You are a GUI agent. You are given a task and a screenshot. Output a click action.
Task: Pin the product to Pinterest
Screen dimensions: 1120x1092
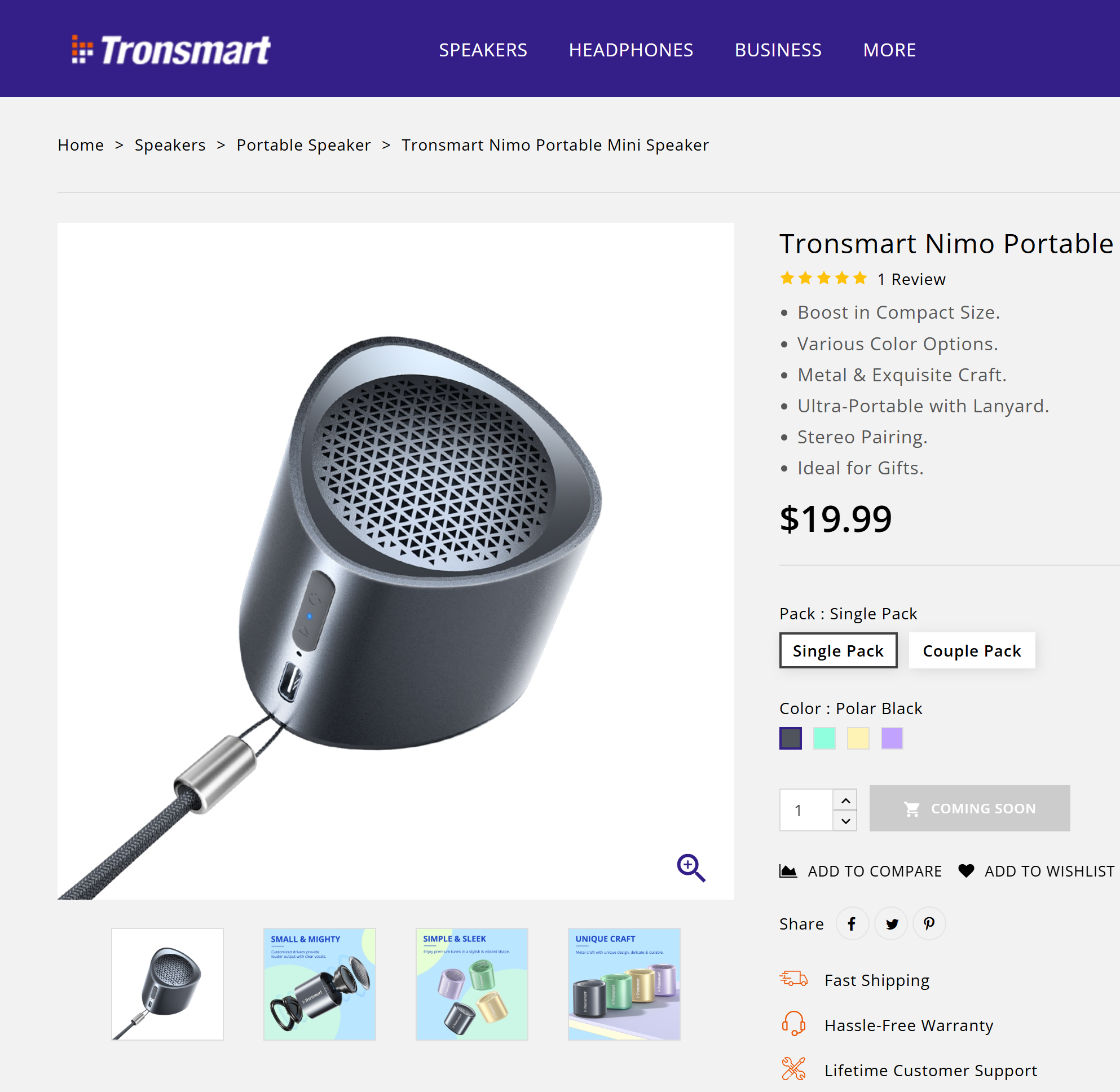[929, 923]
